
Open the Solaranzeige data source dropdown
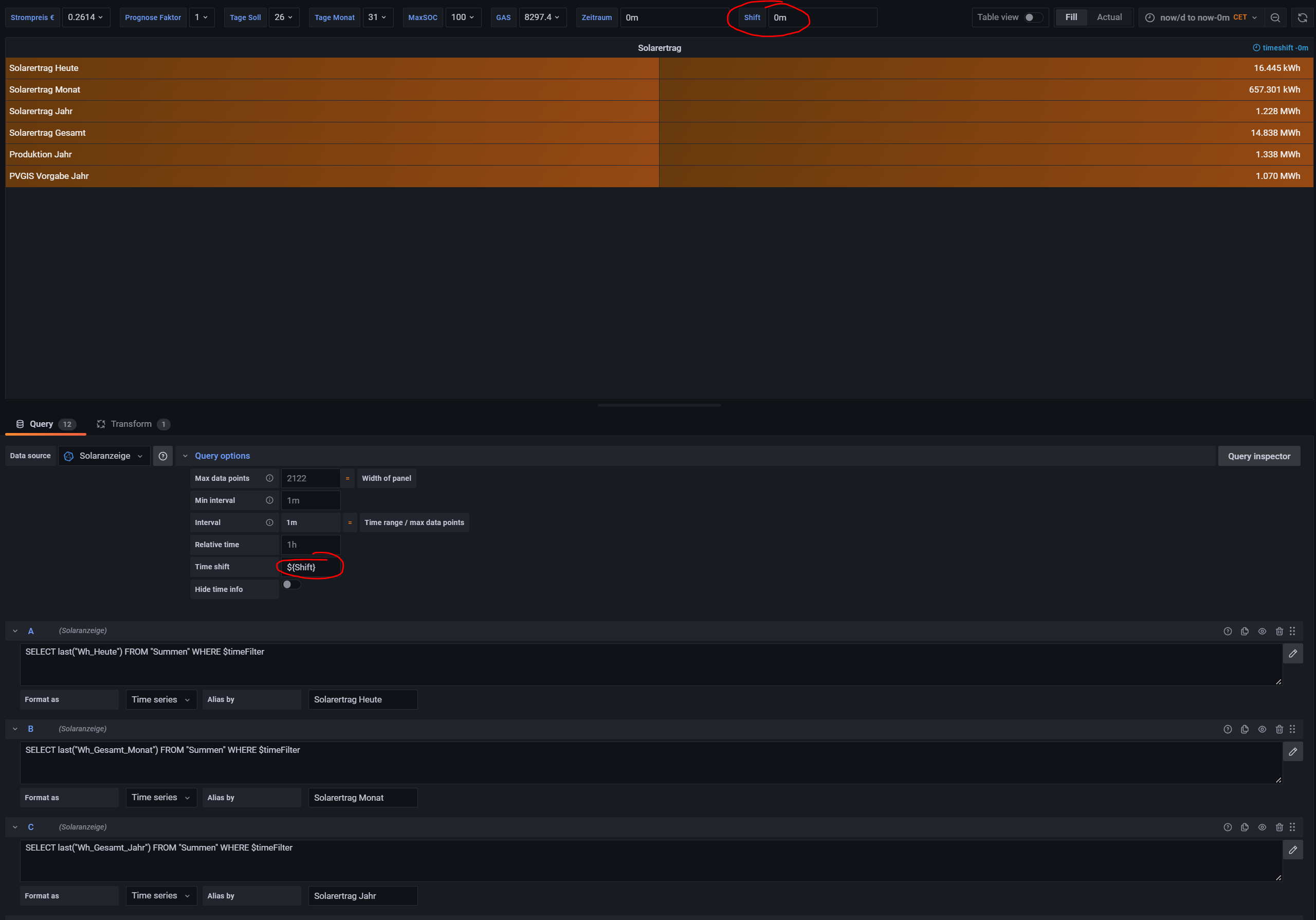click(x=104, y=456)
